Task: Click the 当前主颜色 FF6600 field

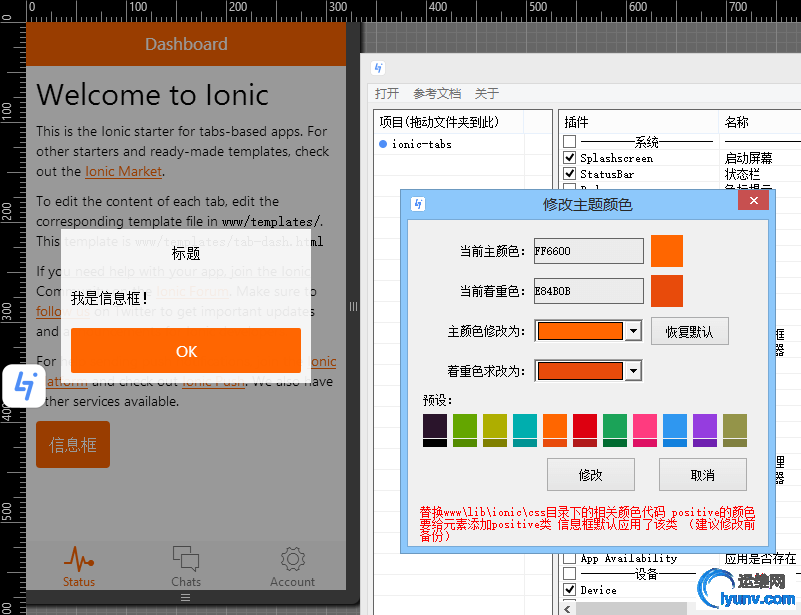Action: point(588,251)
